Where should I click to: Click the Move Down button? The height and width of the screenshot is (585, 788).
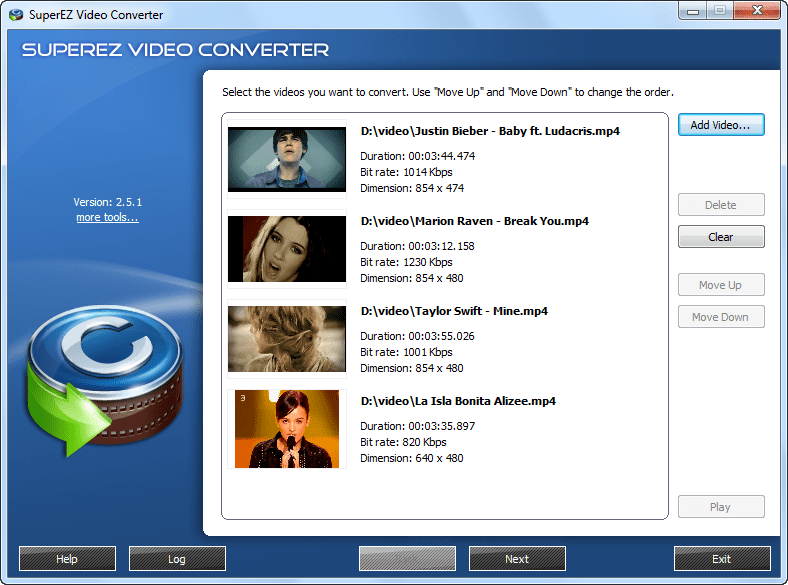point(720,317)
